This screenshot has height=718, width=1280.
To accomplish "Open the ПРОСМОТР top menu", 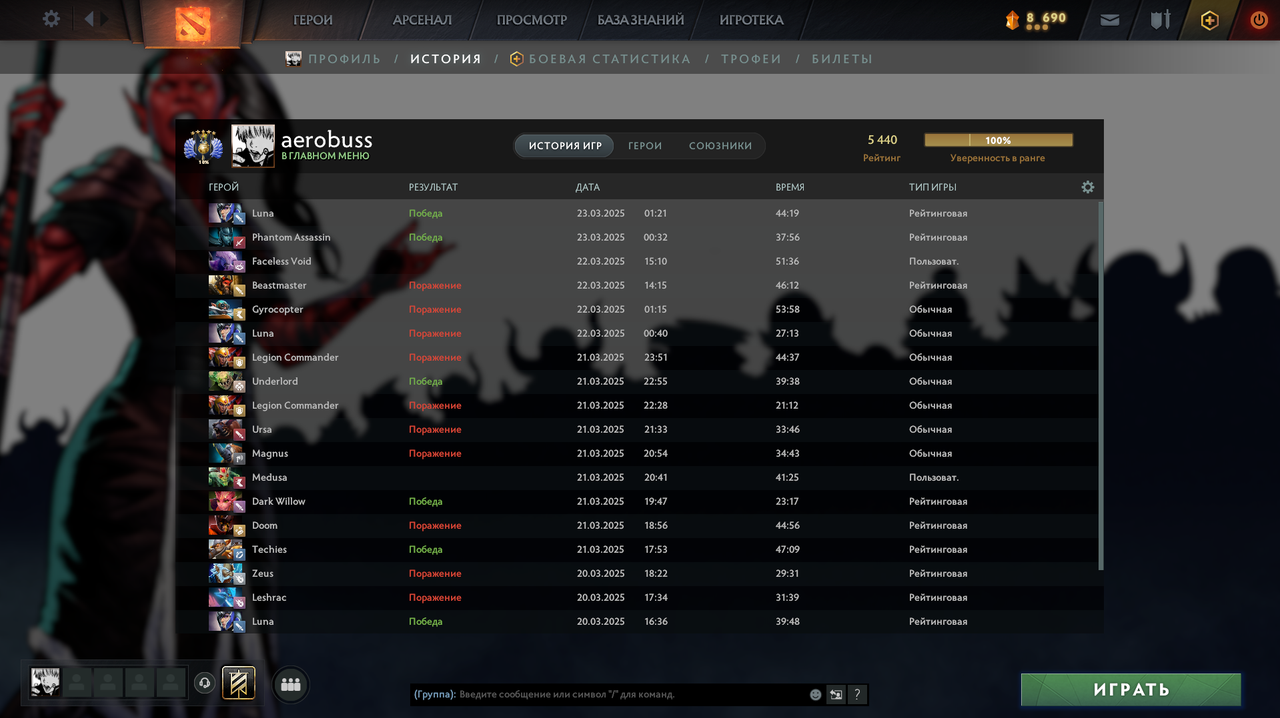I will click(x=532, y=20).
